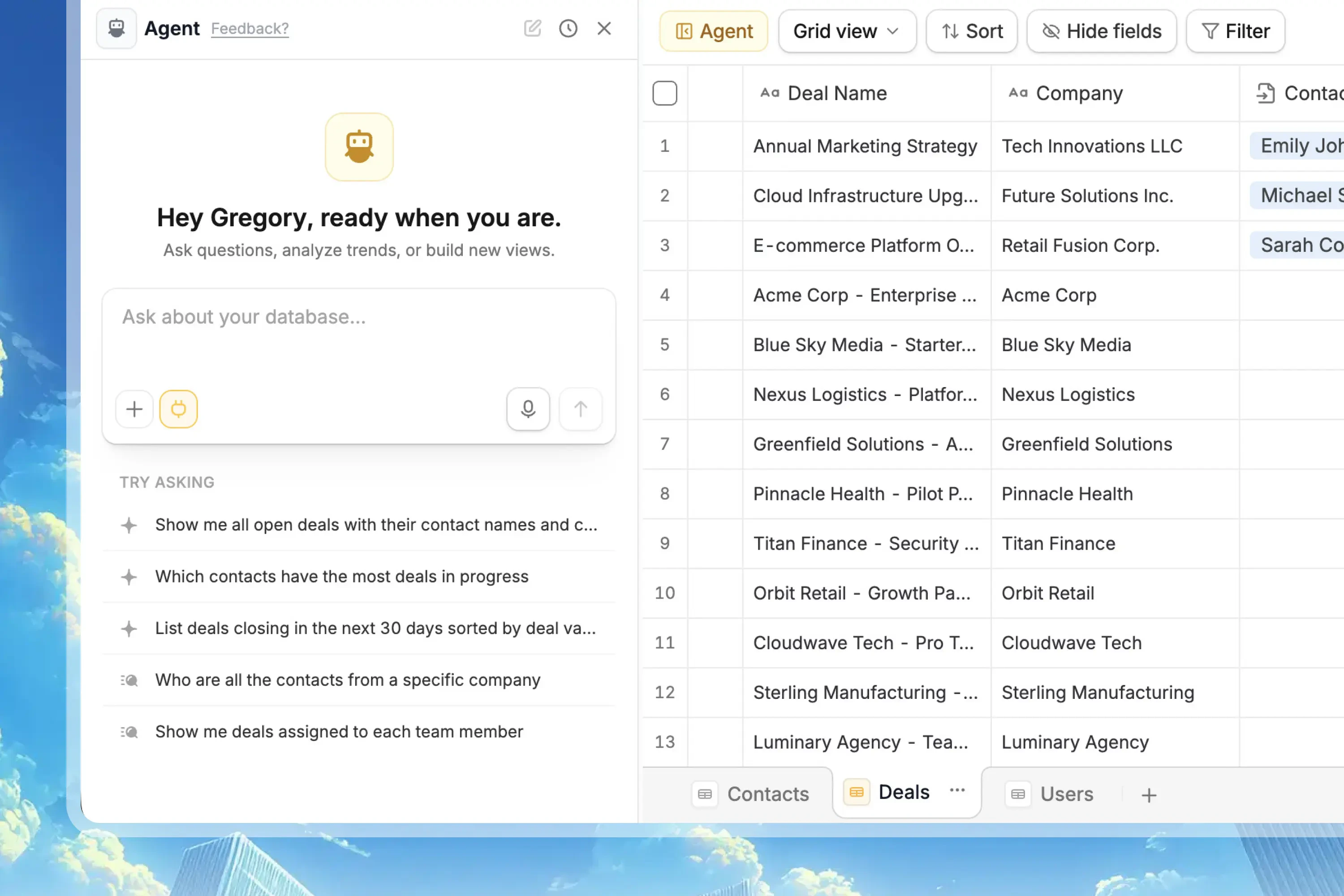Screen dimensions: 1344x896
Task: Open the Feedback? link
Action: [250, 29]
